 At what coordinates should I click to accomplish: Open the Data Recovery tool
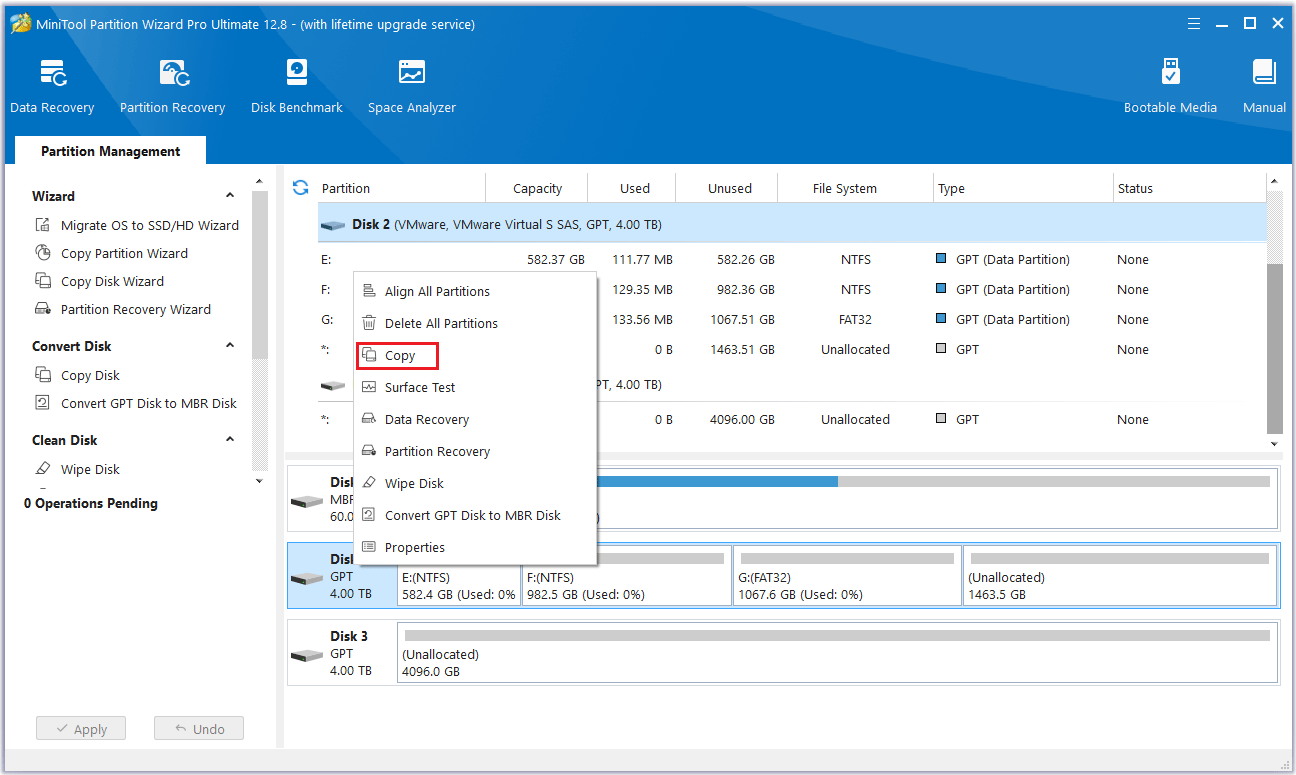(x=52, y=87)
